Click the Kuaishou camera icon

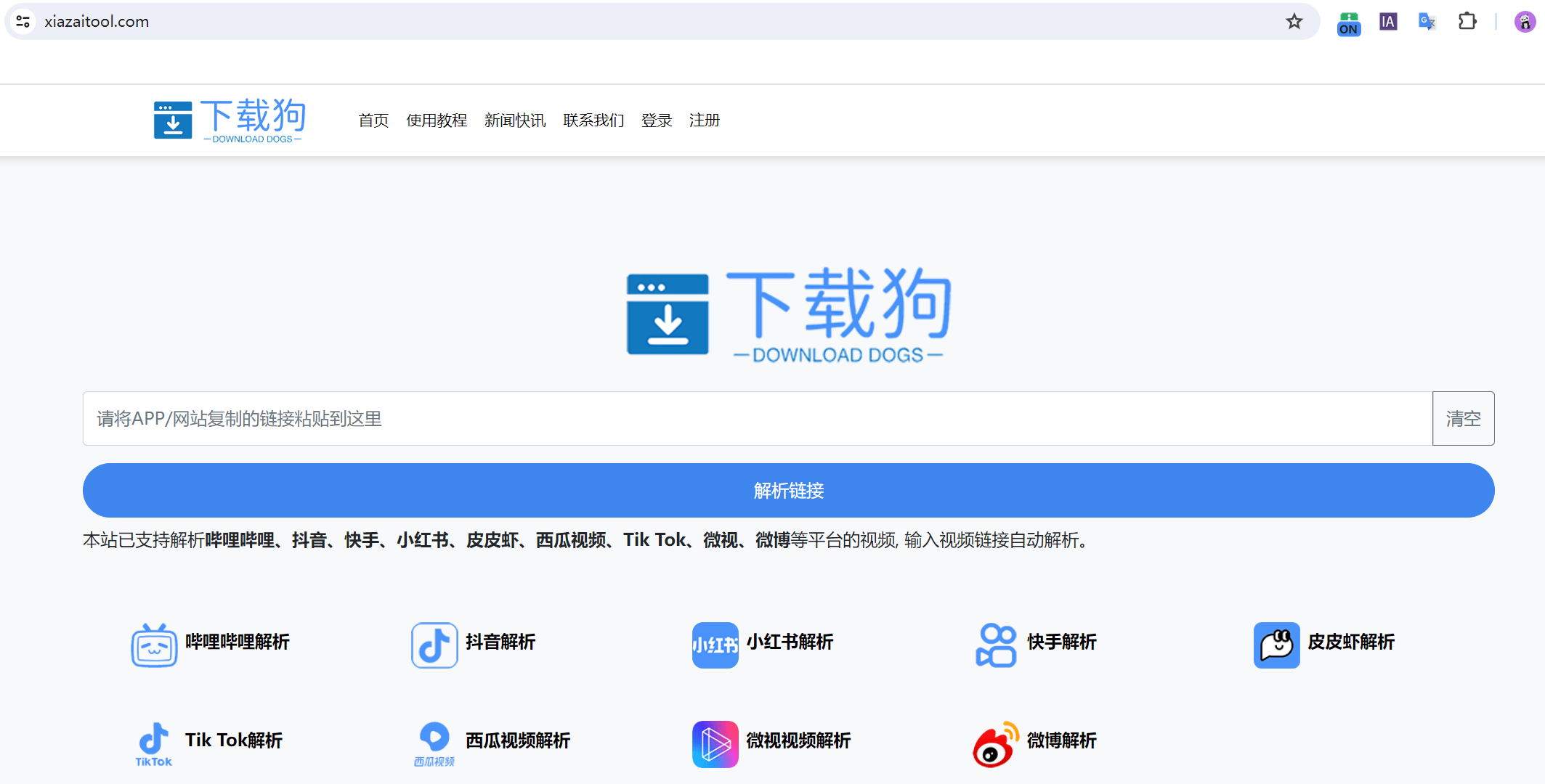996,645
